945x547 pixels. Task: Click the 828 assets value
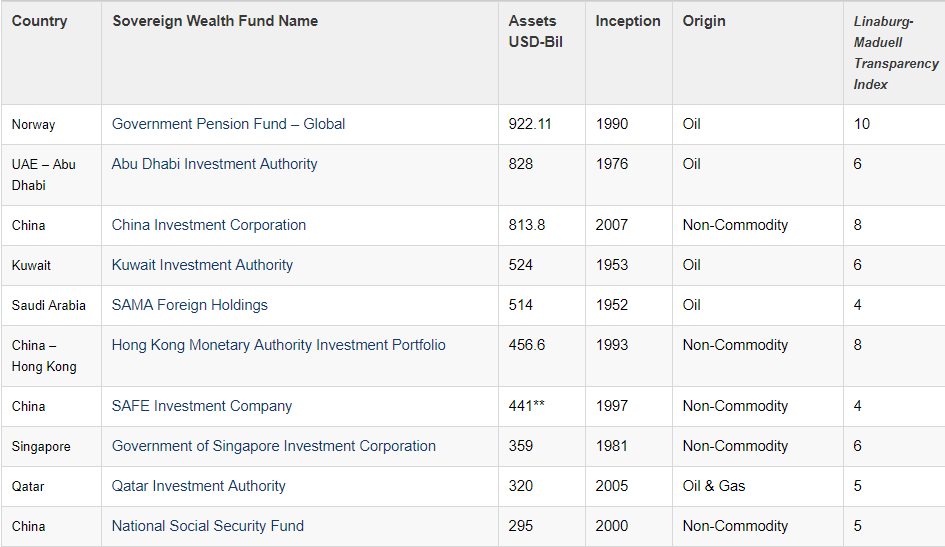point(521,164)
